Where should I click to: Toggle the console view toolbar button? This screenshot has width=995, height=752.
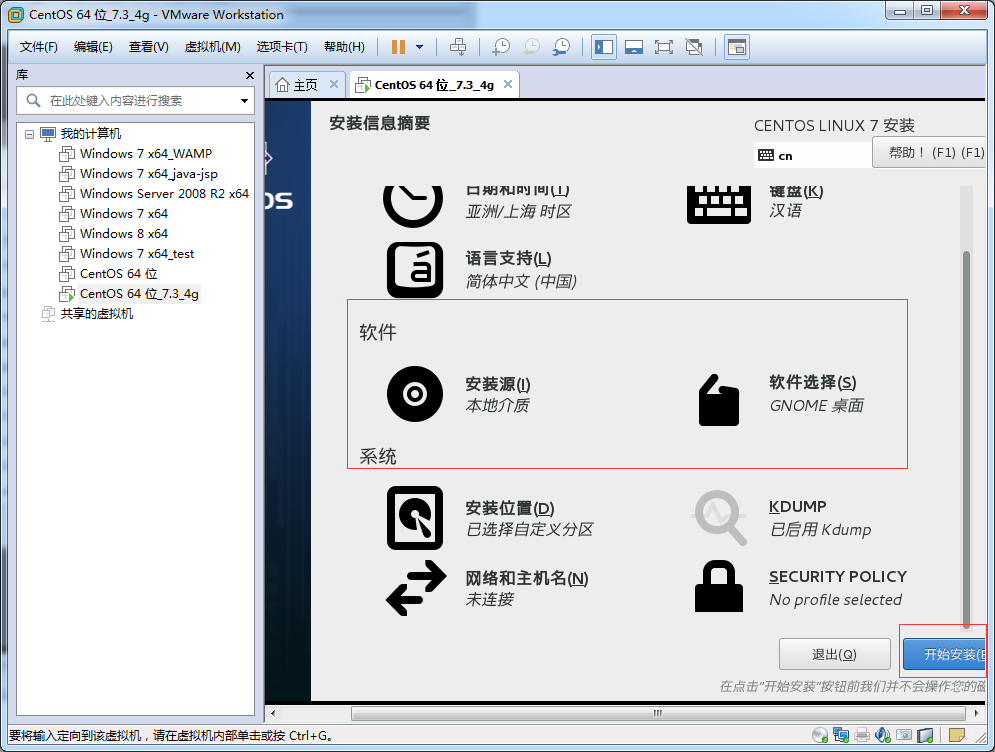pyautogui.click(x=737, y=47)
